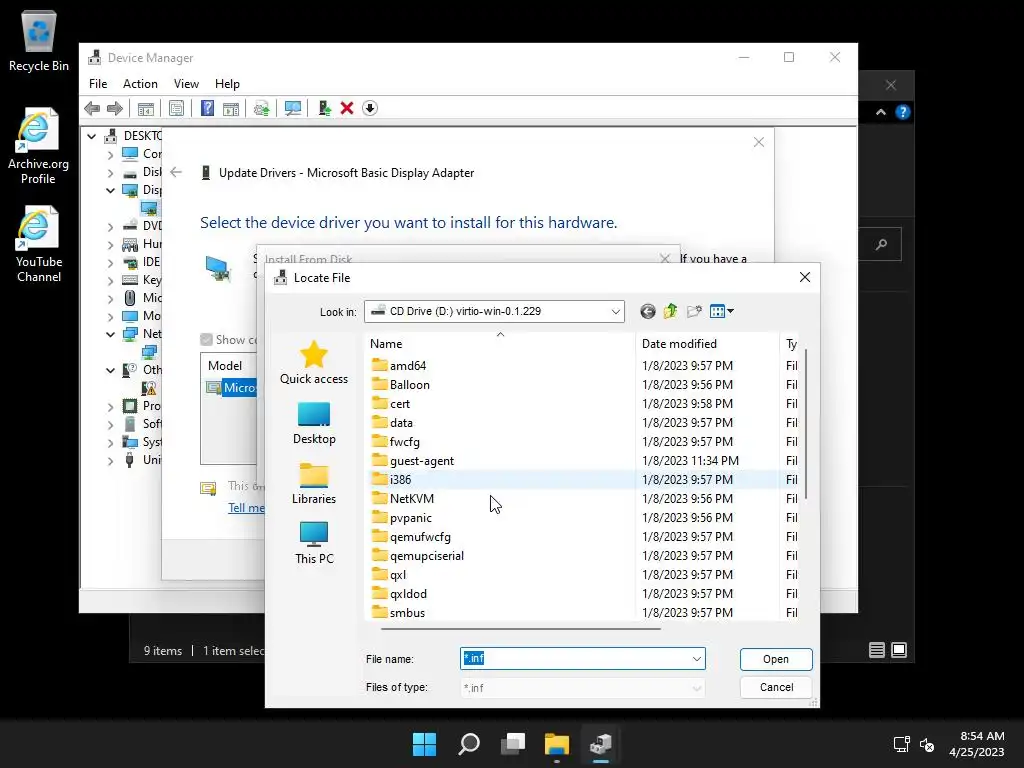Select the NetKVM folder

coord(411,498)
